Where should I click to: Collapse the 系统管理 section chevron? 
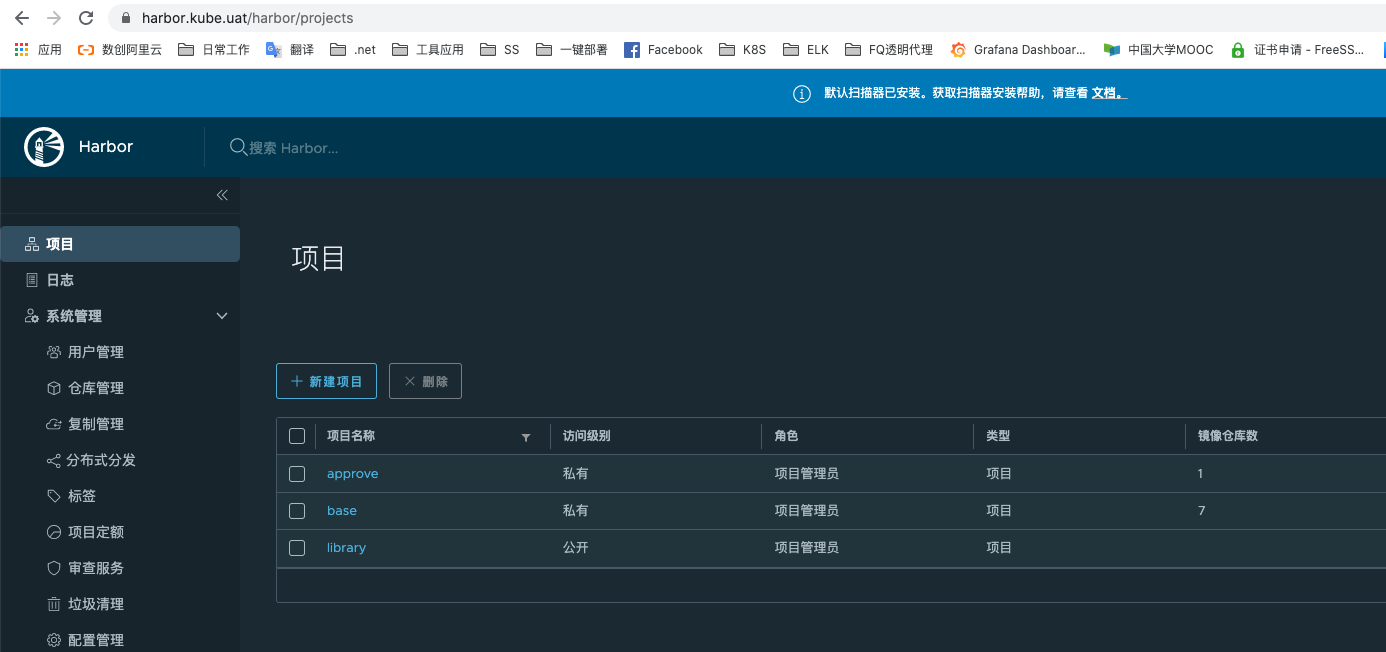tap(222, 316)
